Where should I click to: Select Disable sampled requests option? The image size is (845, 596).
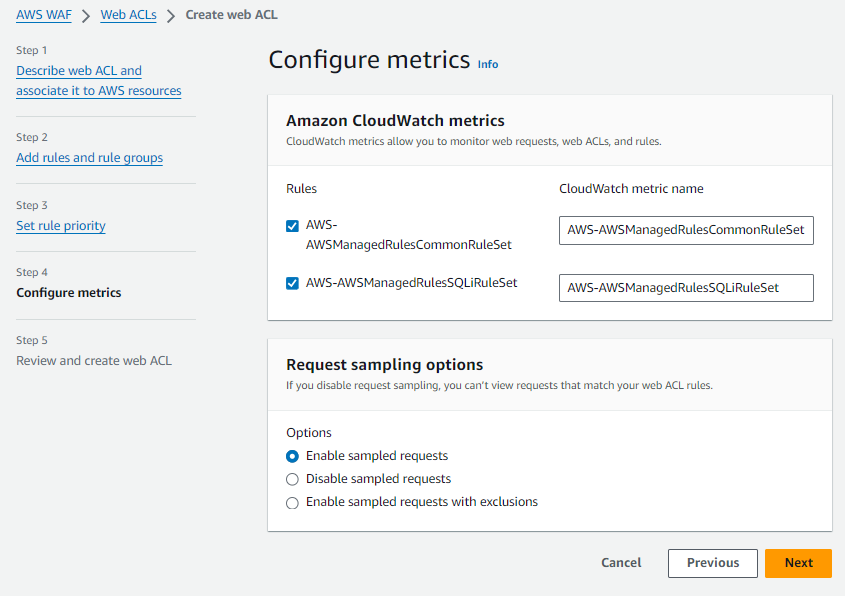292,479
